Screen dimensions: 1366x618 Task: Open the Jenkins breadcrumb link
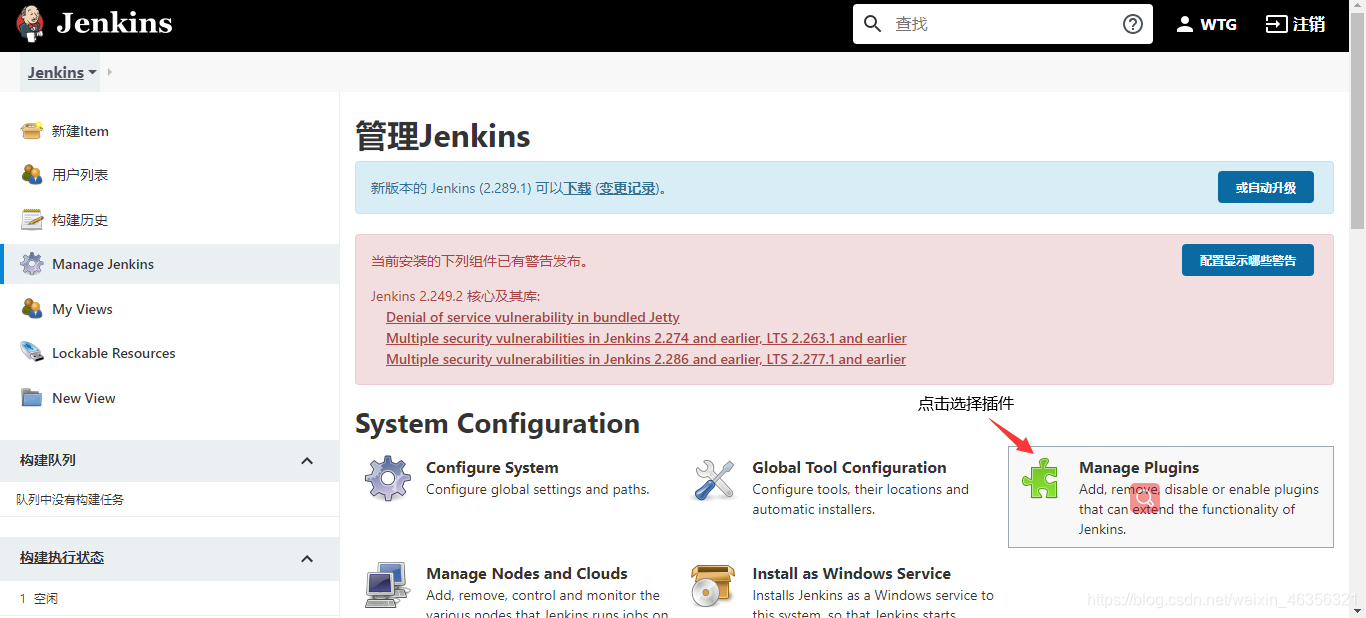pos(56,72)
